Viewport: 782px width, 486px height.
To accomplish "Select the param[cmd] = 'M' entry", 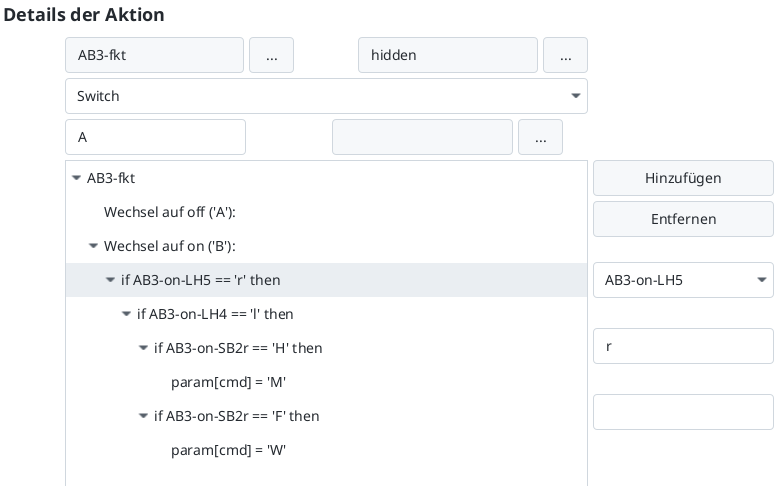I will point(229,382).
